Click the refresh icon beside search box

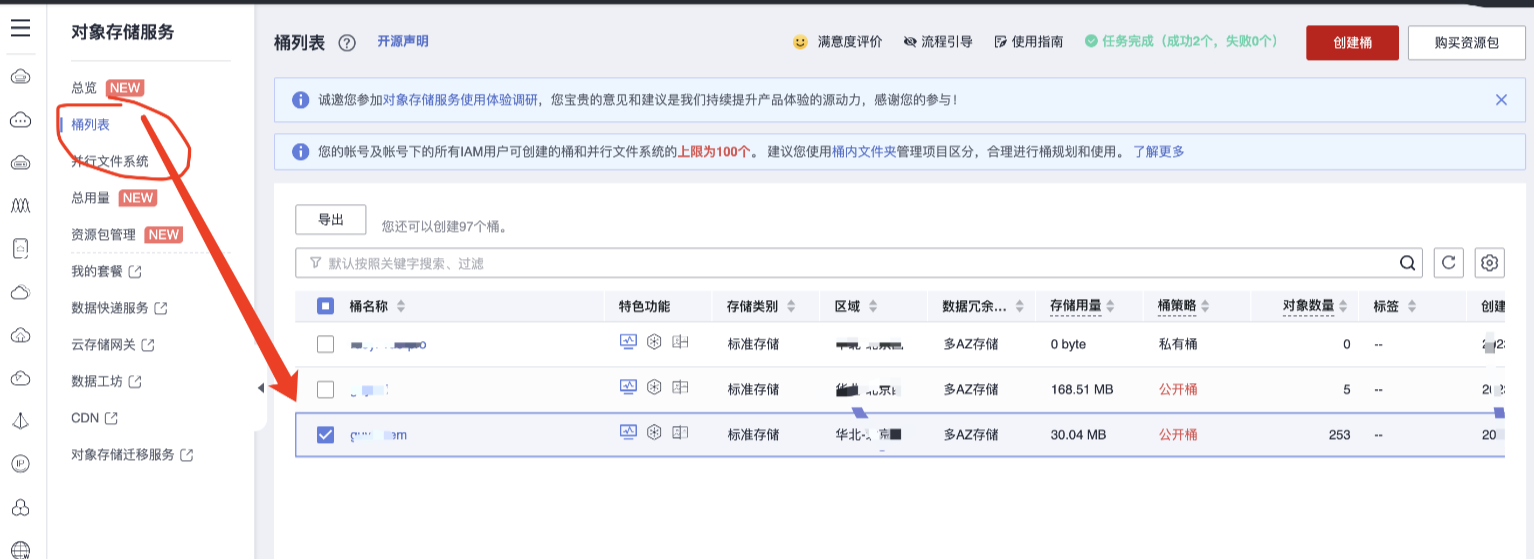[x=1448, y=263]
